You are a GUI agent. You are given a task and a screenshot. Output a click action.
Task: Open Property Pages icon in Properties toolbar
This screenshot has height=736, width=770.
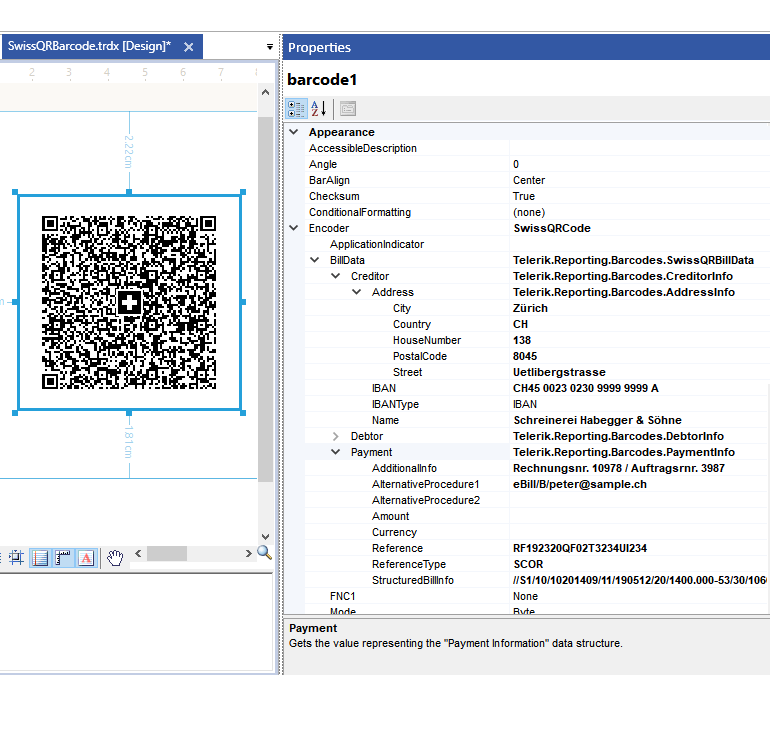(x=348, y=109)
